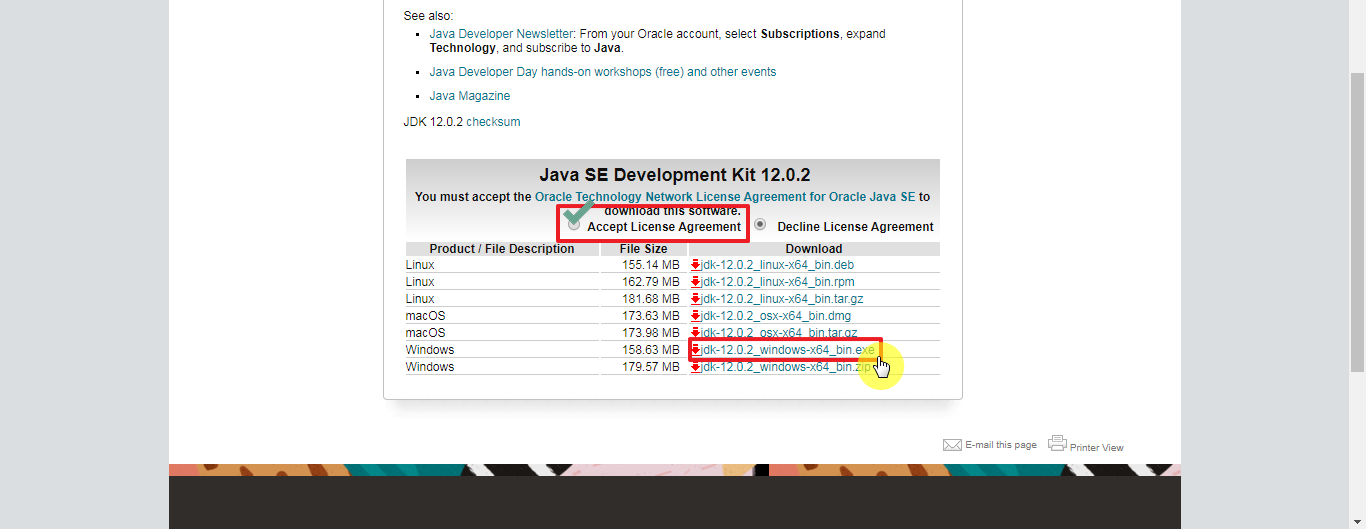Download jdk-12.0.2_windows-x64_bin.exe installer link
Screen dimensions: 1366x529
[x=788, y=350]
